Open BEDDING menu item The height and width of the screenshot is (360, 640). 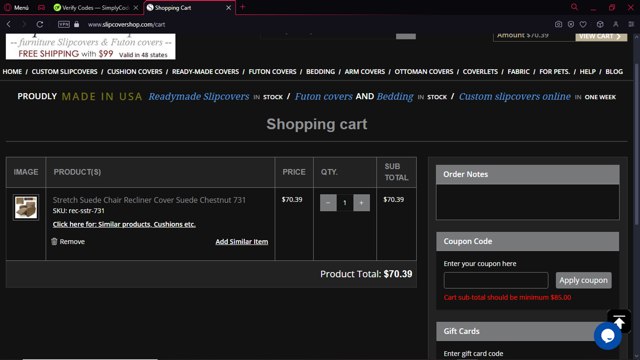point(320,71)
